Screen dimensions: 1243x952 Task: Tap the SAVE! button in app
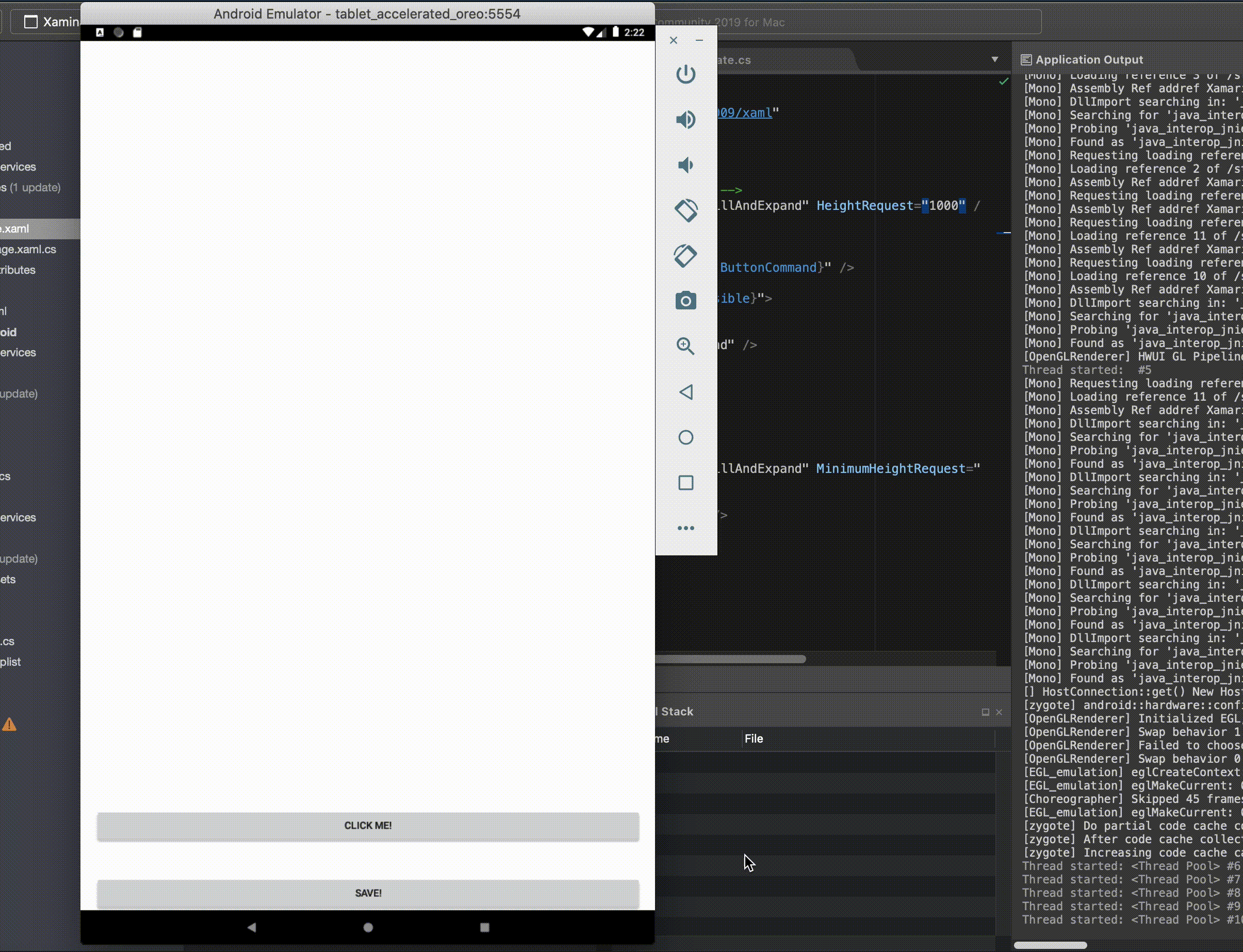tap(368, 893)
